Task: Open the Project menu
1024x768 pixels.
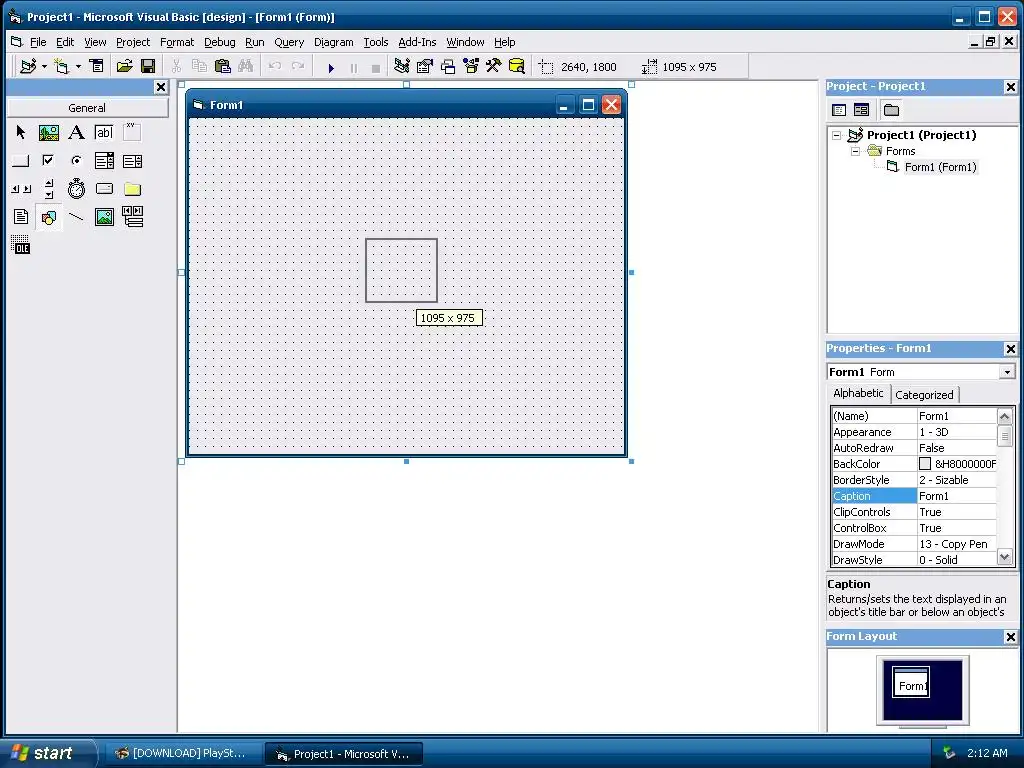Action: [x=133, y=42]
